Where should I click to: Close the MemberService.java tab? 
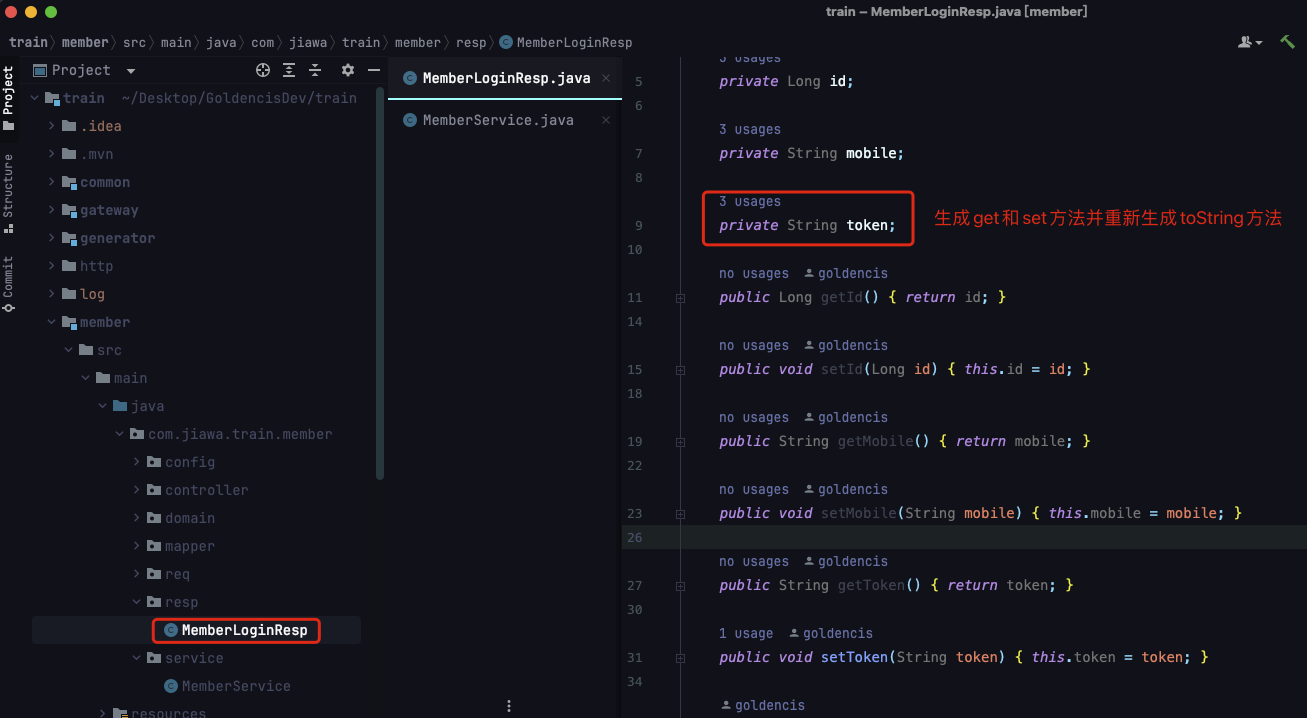tap(606, 120)
